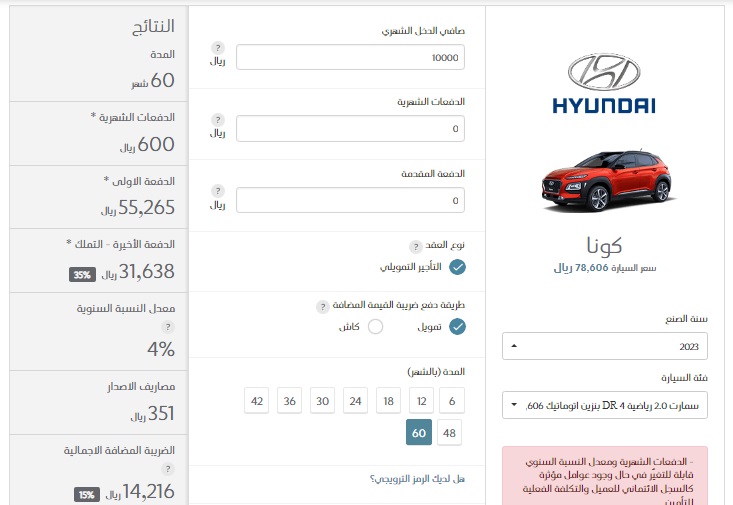This screenshot has height=505, width=733.
Task: Select كاش VAT payment option
Action: [x=375, y=326]
